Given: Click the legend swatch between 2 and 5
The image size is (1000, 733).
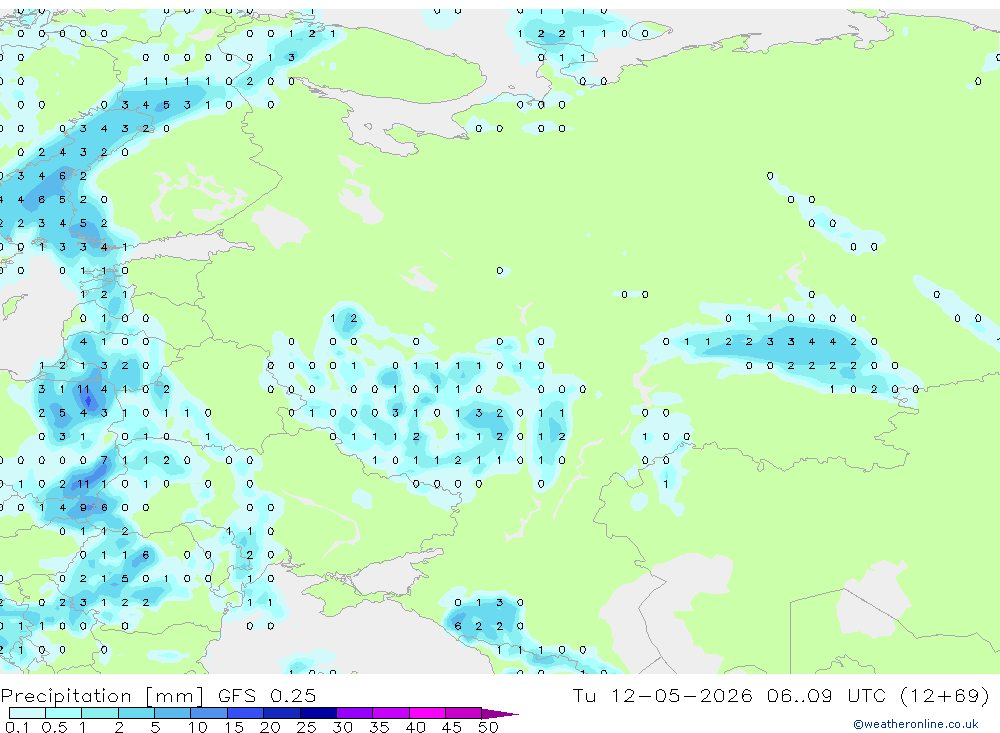Looking at the screenshot, I should [136, 713].
